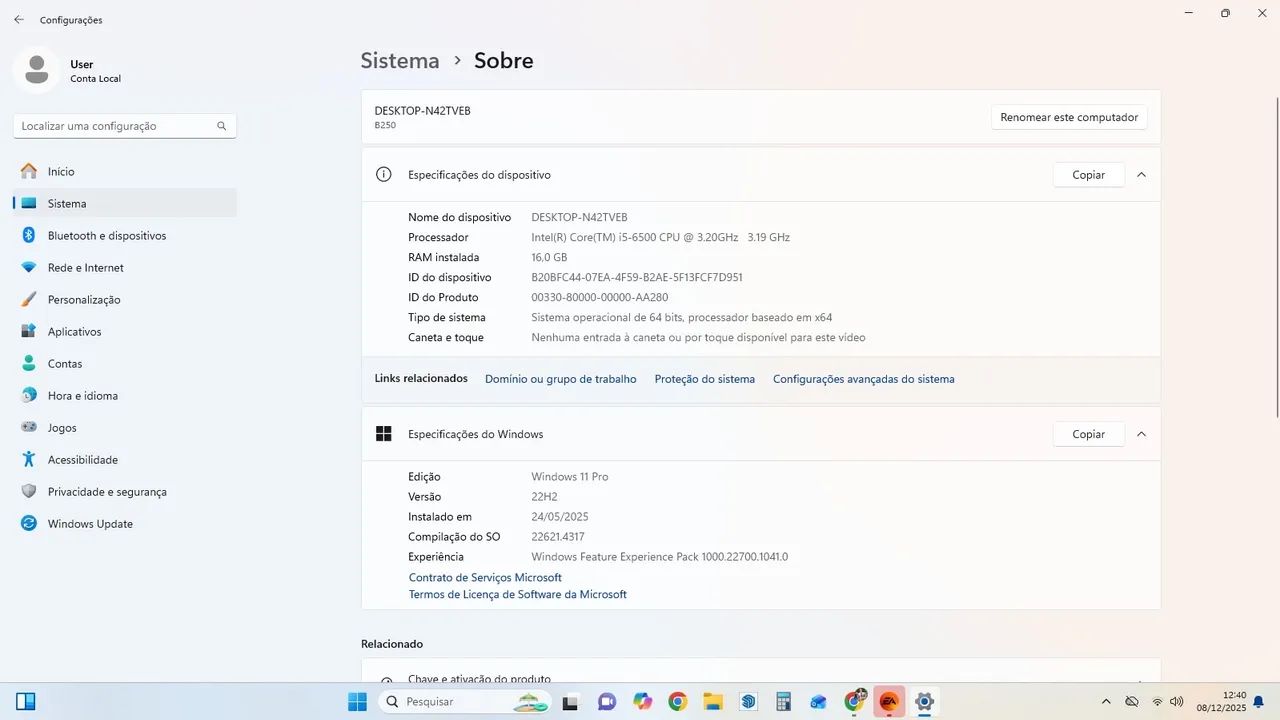Click the back arrow in Configurações
This screenshot has height=720, width=1280.
[x=19, y=20]
